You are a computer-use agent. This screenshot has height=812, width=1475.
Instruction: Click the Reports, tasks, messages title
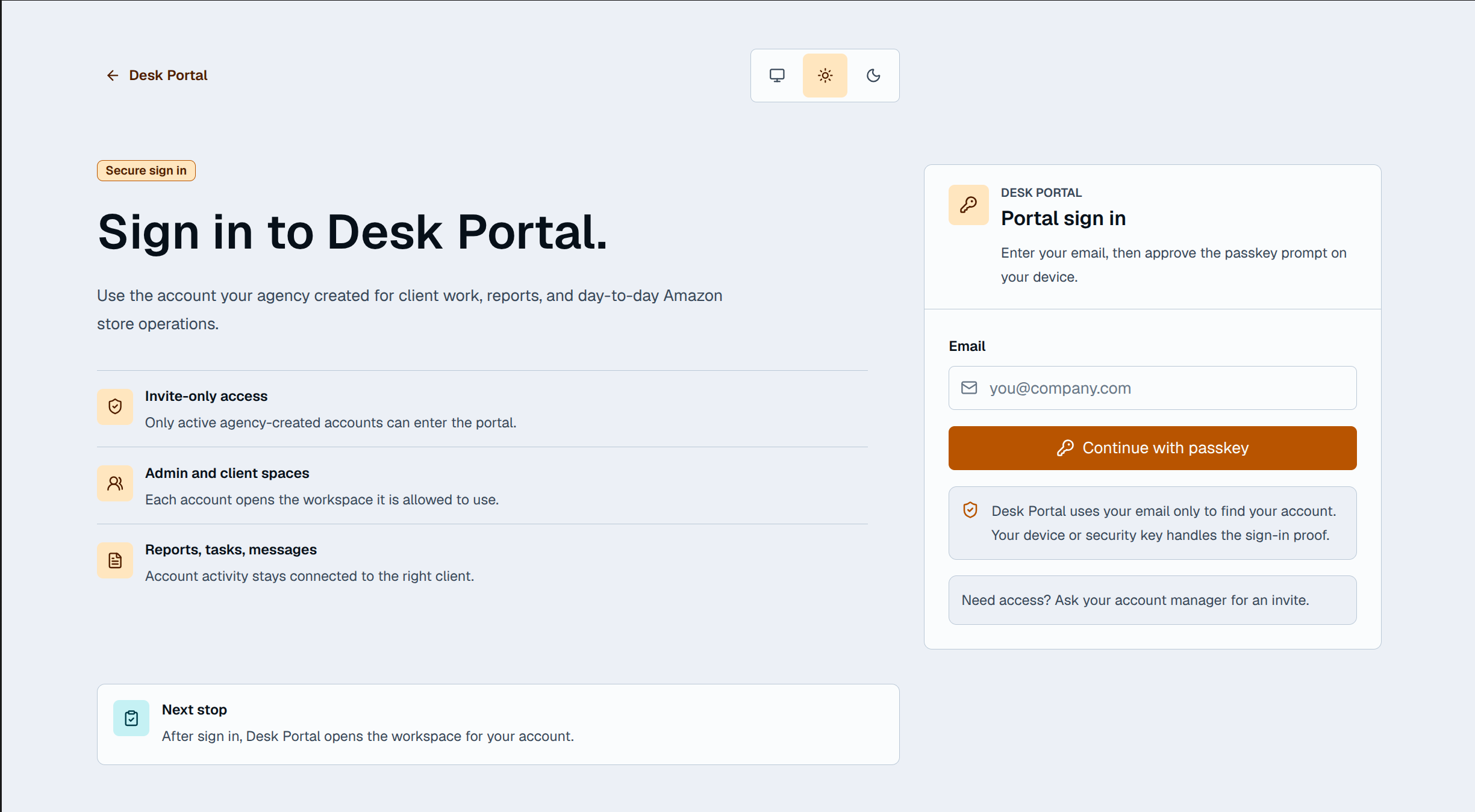(231, 550)
